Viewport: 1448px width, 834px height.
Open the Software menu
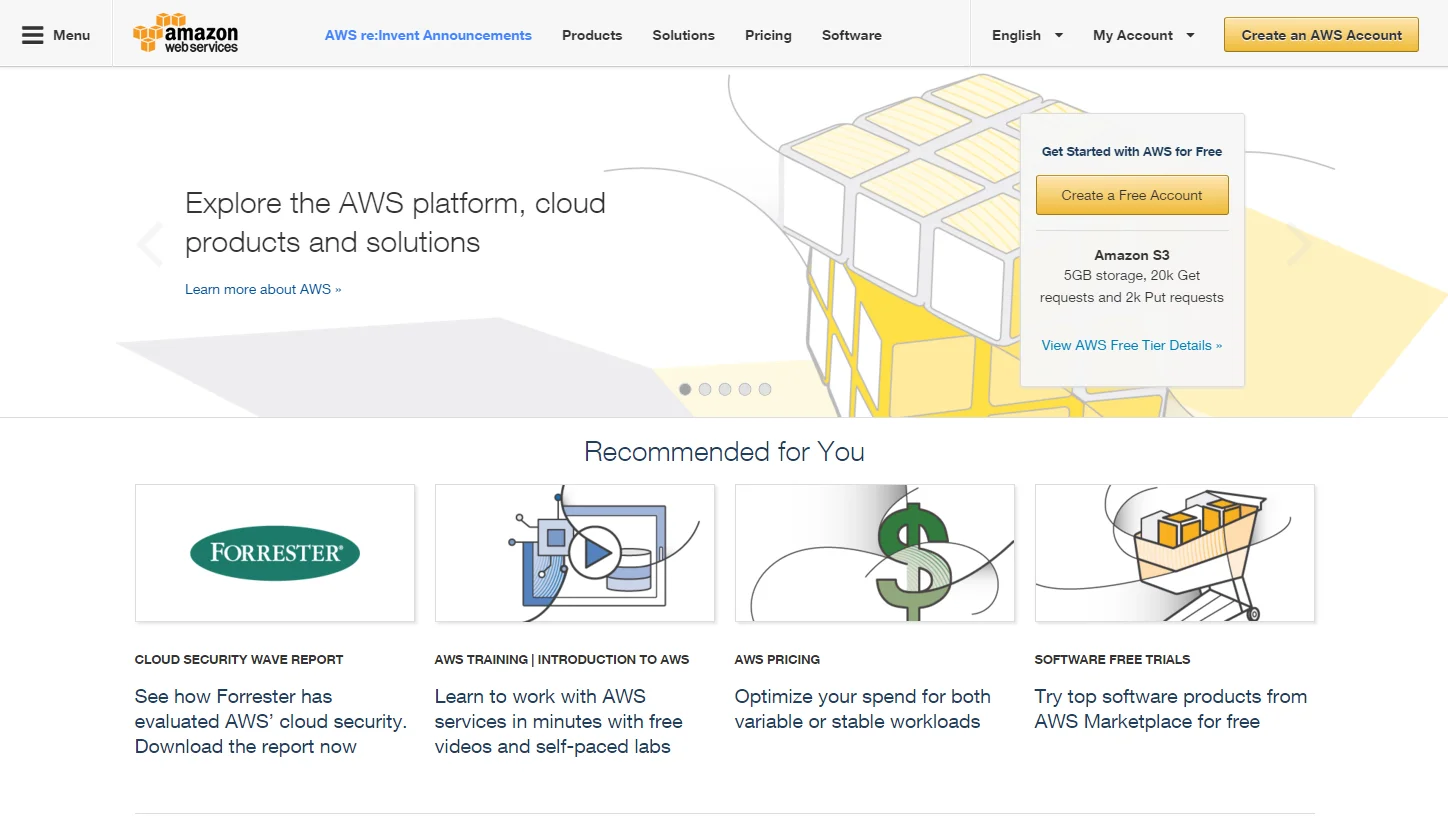tap(851, 35)
